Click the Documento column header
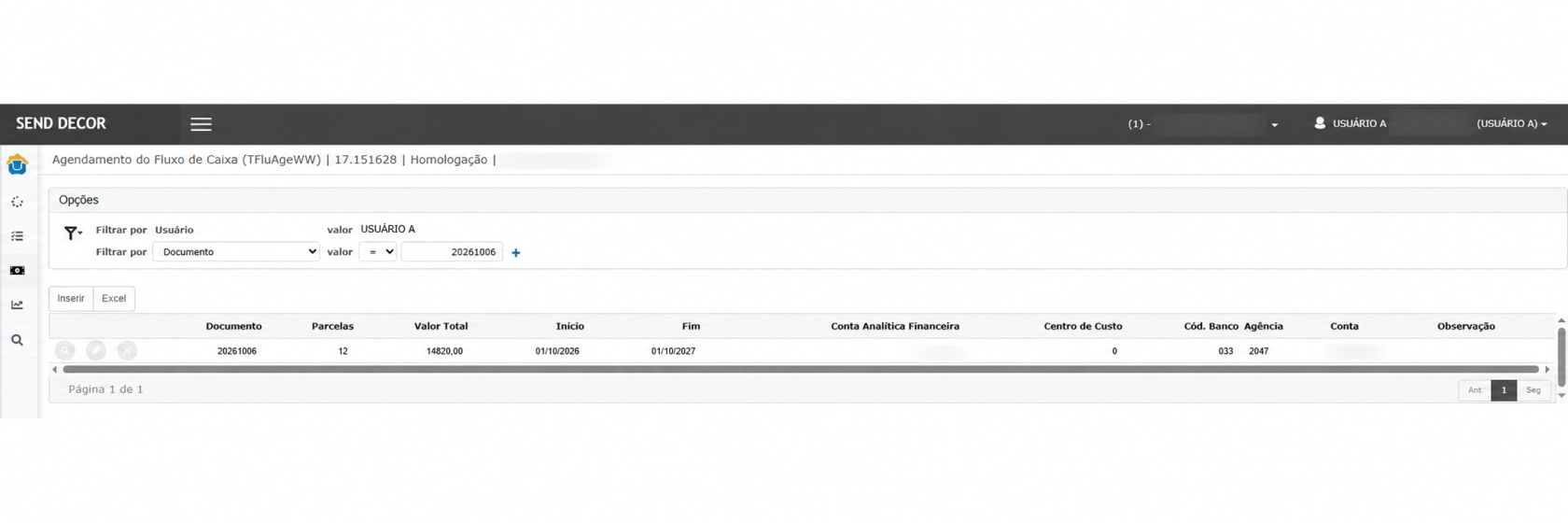 tap(233, 326)
